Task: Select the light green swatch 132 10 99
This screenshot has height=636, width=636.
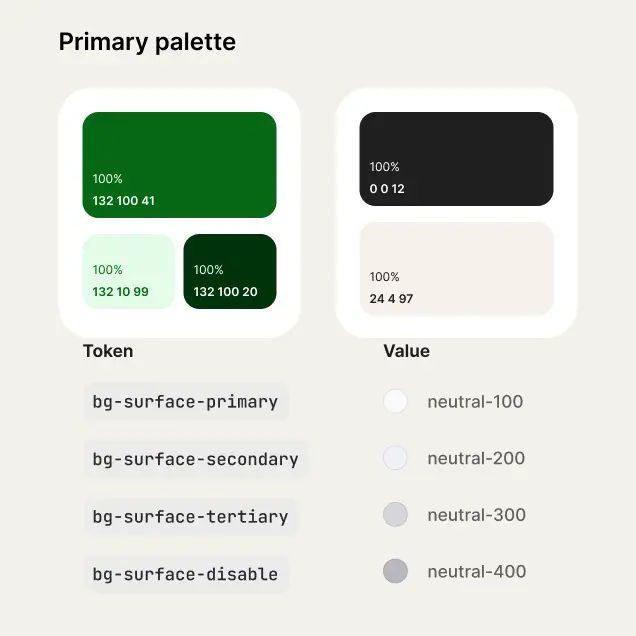Action: (129, 271)
